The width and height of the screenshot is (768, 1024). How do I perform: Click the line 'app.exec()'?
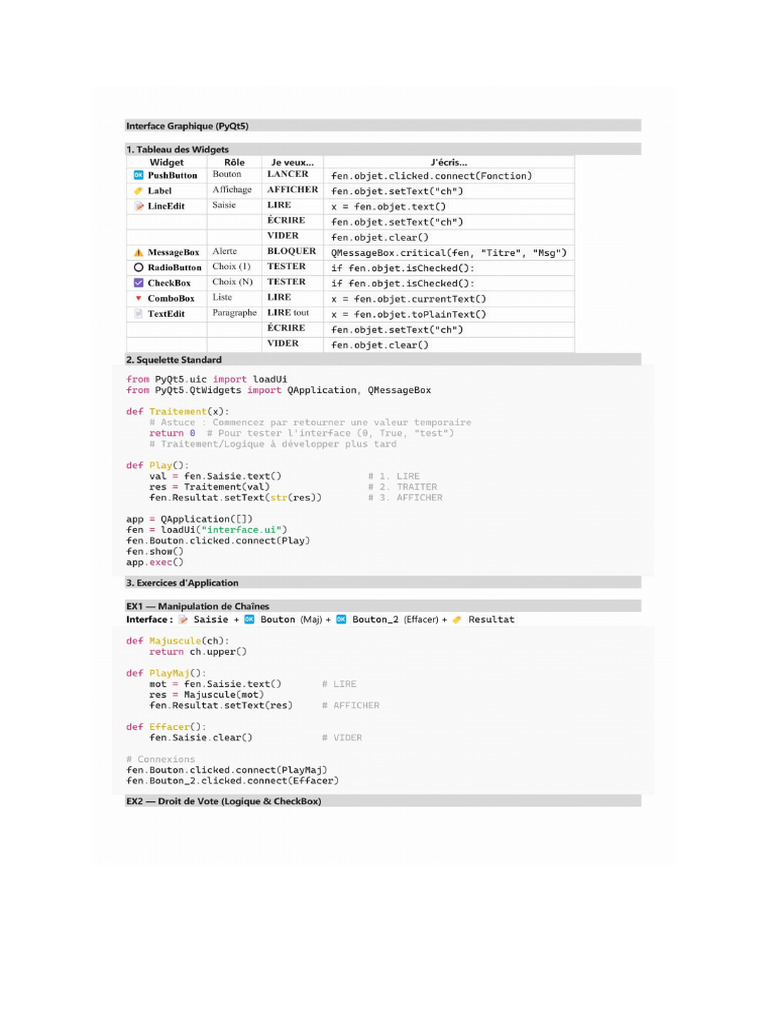155,562
